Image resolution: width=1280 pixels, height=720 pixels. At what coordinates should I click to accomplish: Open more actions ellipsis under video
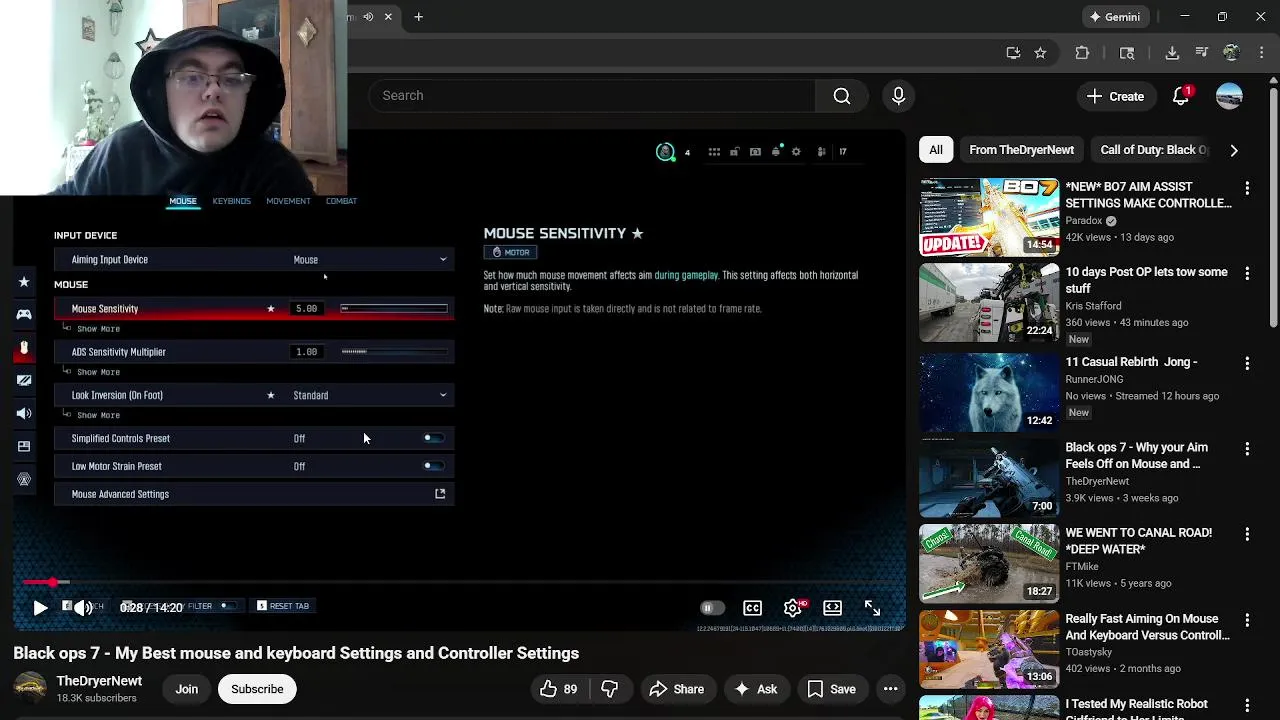890,689
